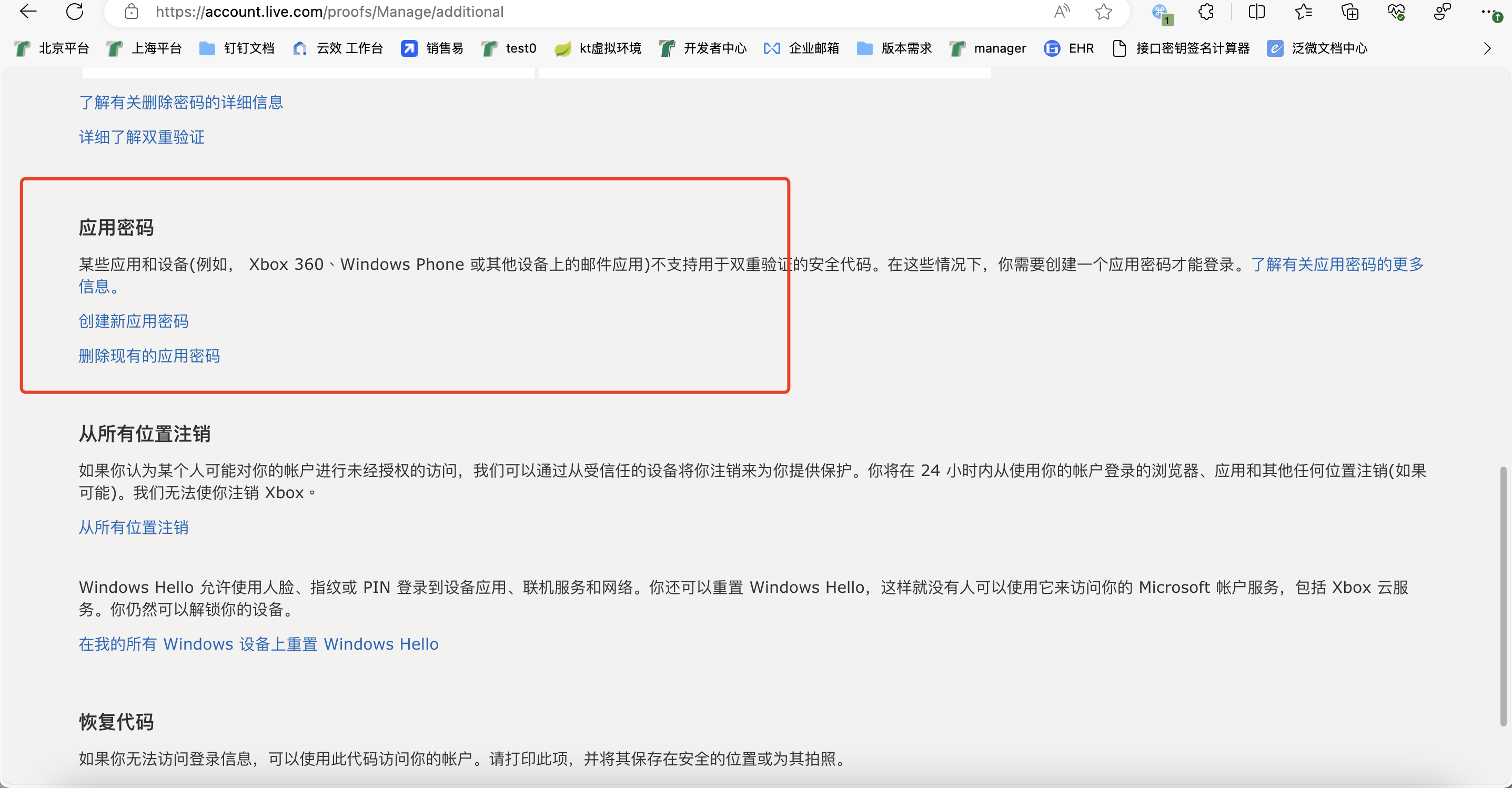1512x788 pixels.
Task: Open the browser extensions puzzle icon
Action: [1206, 11]
